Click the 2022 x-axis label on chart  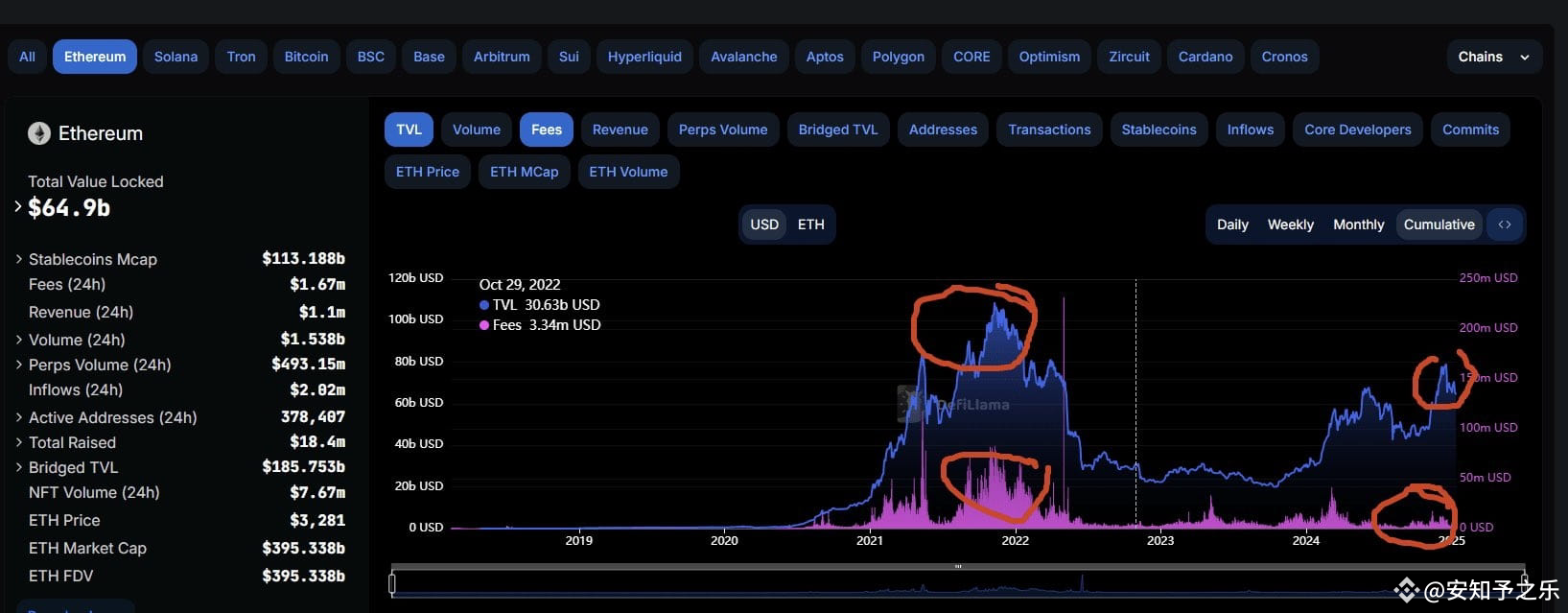pyautogui.click(x=1015, y=540)
